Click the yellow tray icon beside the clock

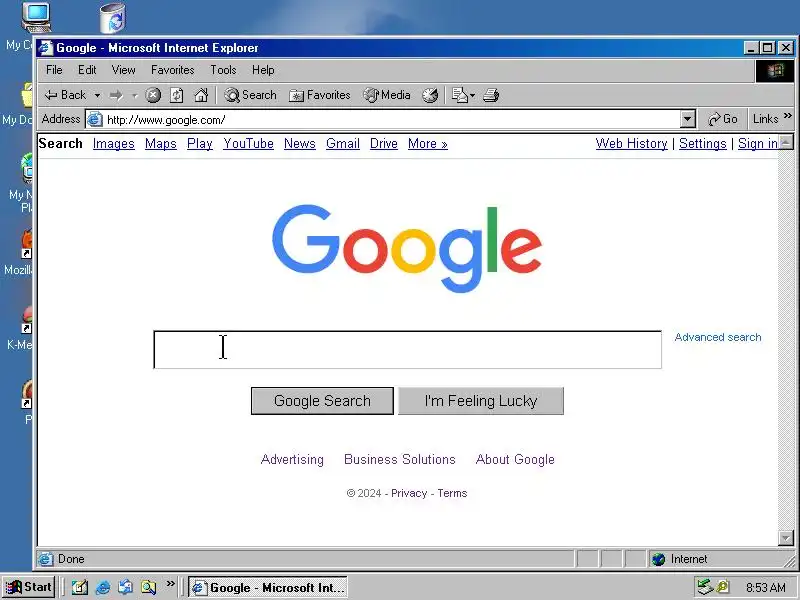[722, 587]
